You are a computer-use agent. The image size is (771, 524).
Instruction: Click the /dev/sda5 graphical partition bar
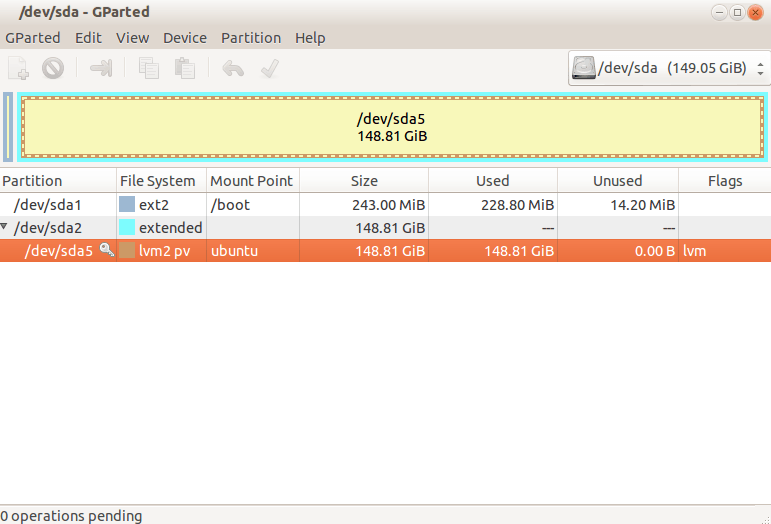(x=392, y=127)
